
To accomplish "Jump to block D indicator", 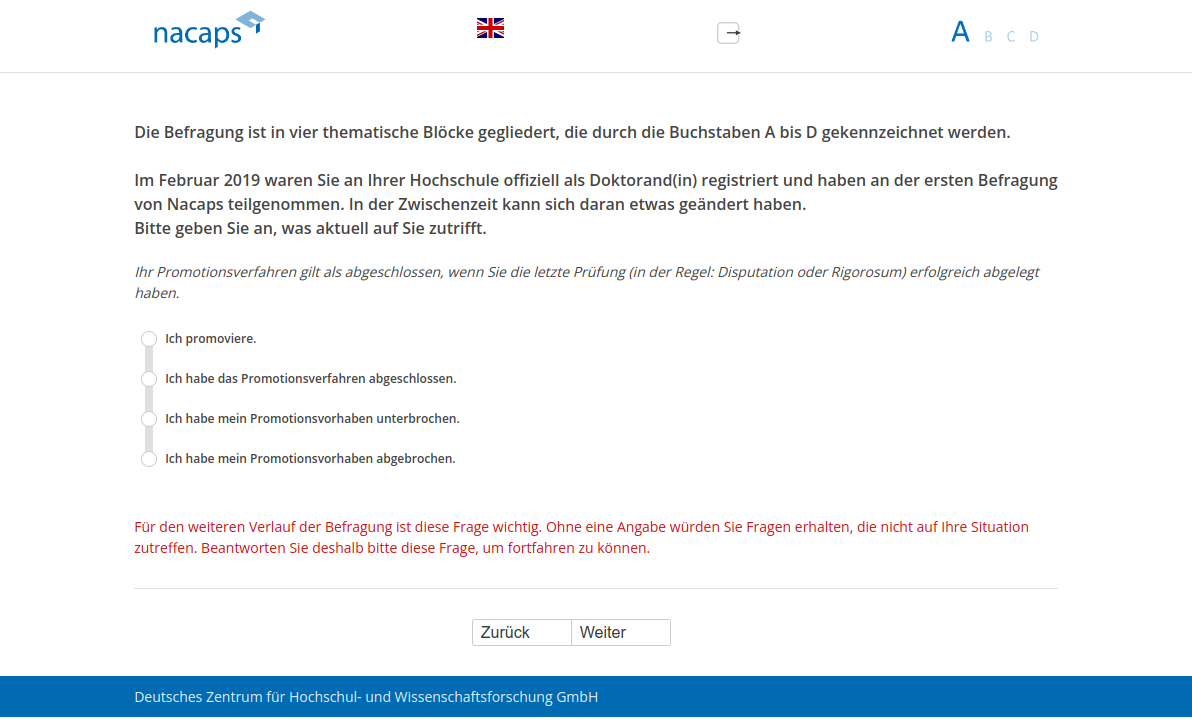I will click(1034, 37).
